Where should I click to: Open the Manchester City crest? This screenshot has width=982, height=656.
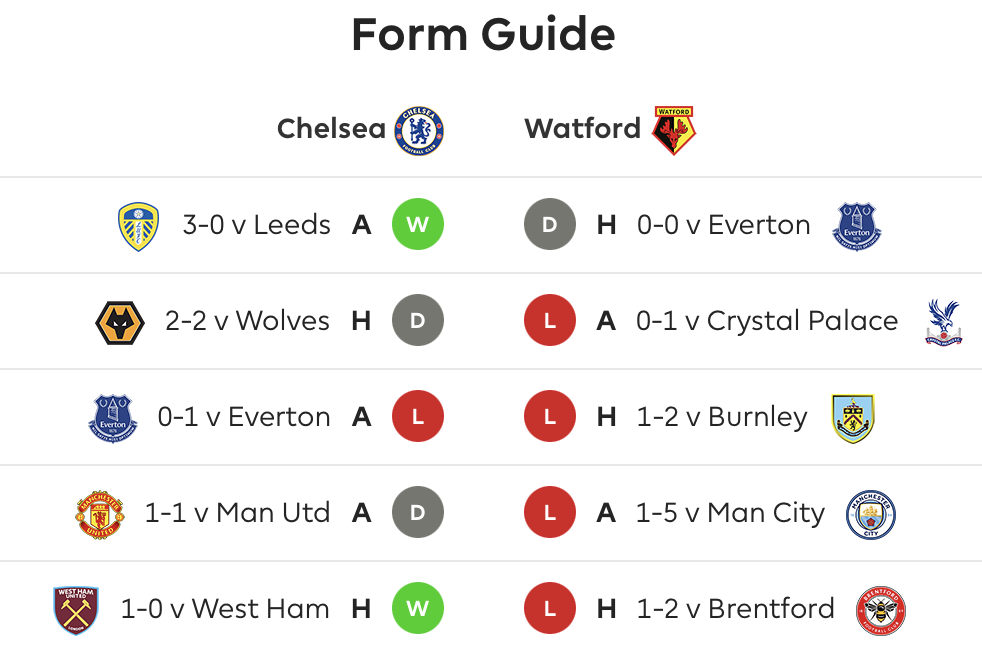tap(870, 514)
